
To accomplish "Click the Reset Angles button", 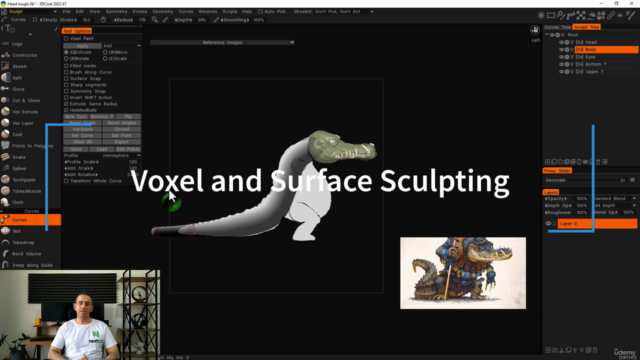I will tap(122, 123).
